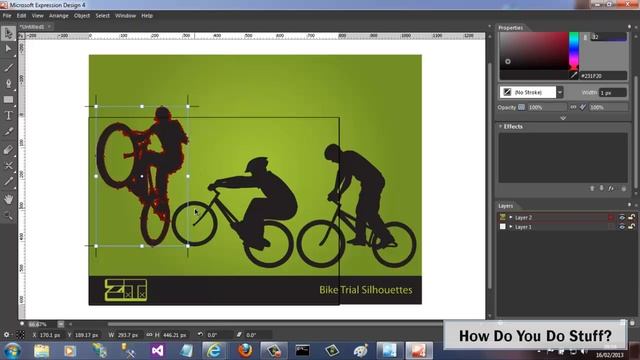Click the Layers panel tab
640x360 pixels.
click(x=505, y=206)
